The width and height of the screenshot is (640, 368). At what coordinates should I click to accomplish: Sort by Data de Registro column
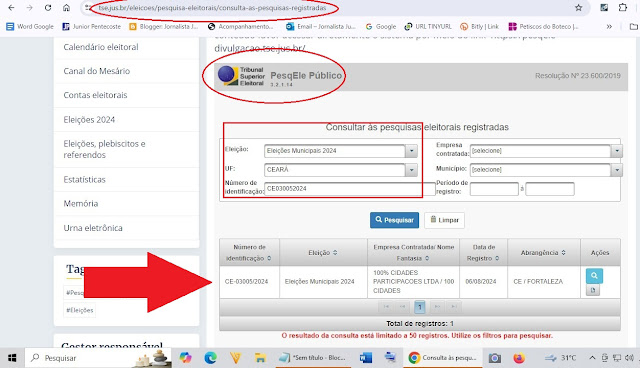pyautogui.click(x=484, y=253)
